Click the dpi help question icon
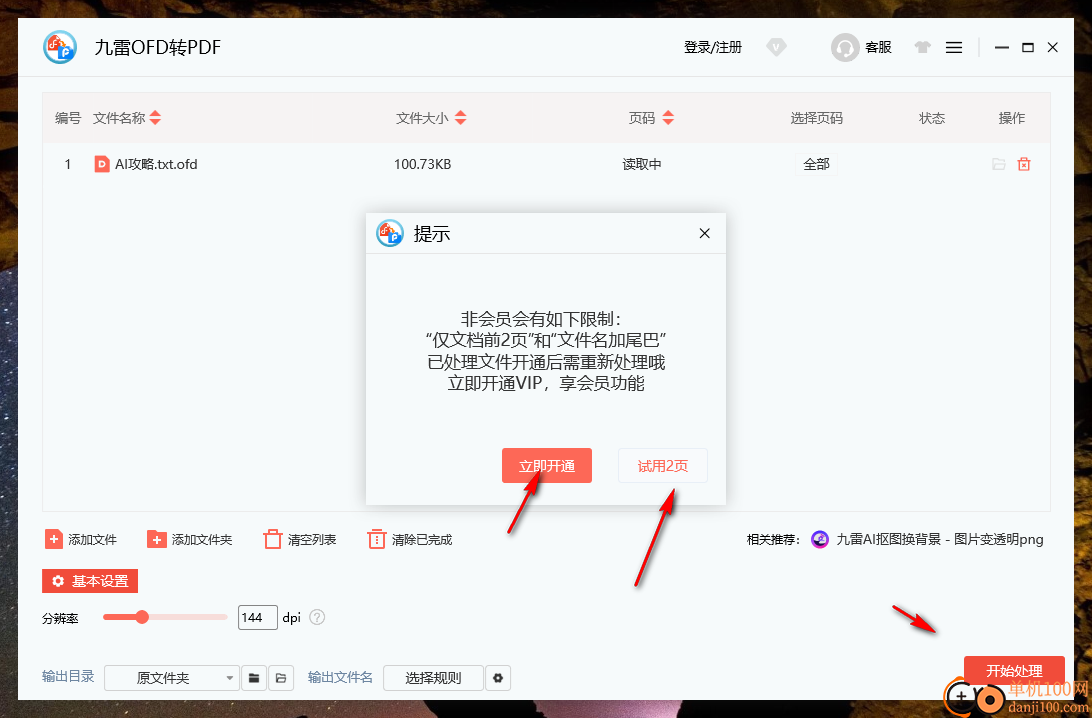Viewport: 1092px width, 718px height. tap(317, 617)
